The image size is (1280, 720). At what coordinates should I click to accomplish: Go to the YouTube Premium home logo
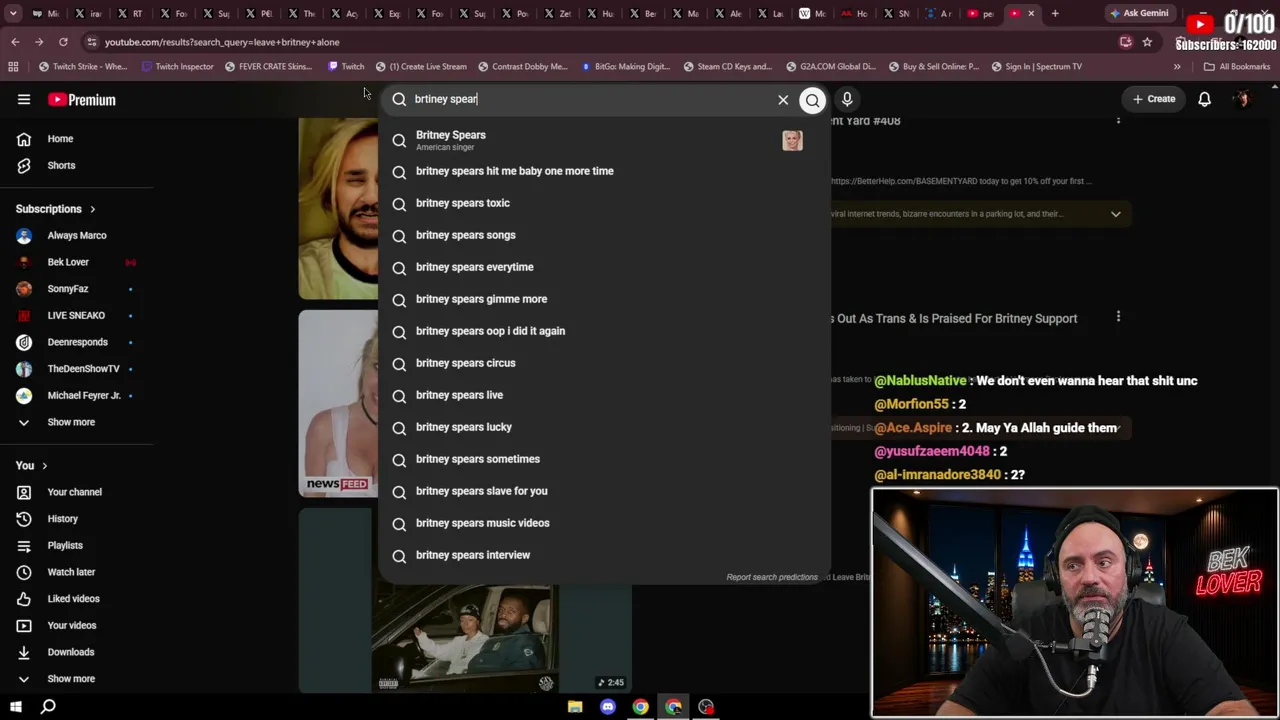[x=82, y=99]
